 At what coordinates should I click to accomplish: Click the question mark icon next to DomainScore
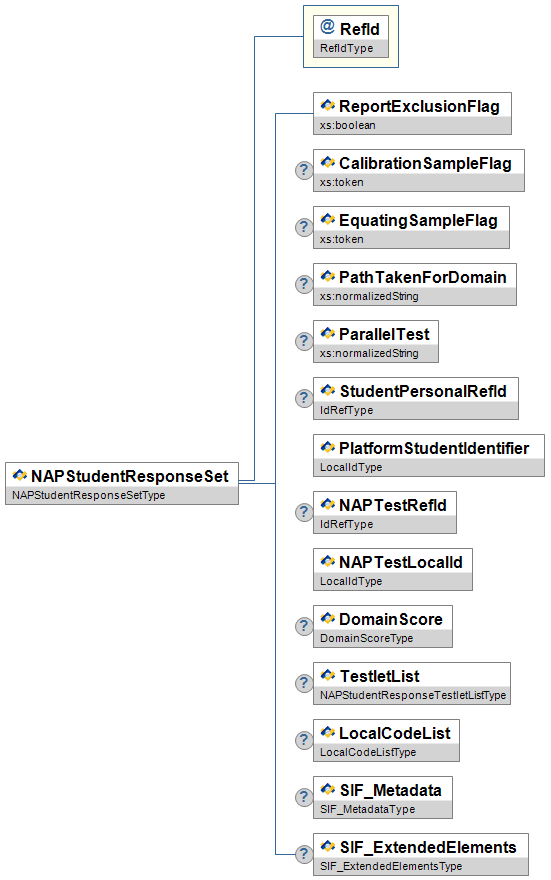304,626
